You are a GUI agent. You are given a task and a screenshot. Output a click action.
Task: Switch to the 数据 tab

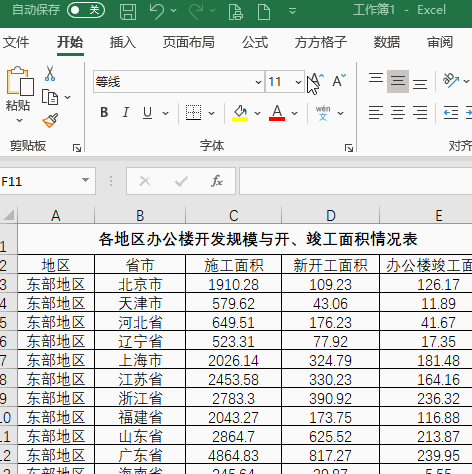(387, 42)
